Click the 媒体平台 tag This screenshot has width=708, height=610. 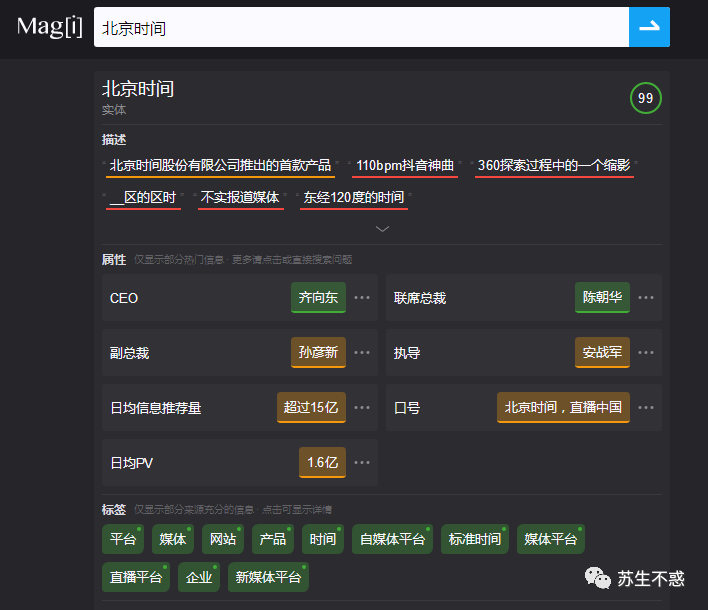tap(551, 539)
